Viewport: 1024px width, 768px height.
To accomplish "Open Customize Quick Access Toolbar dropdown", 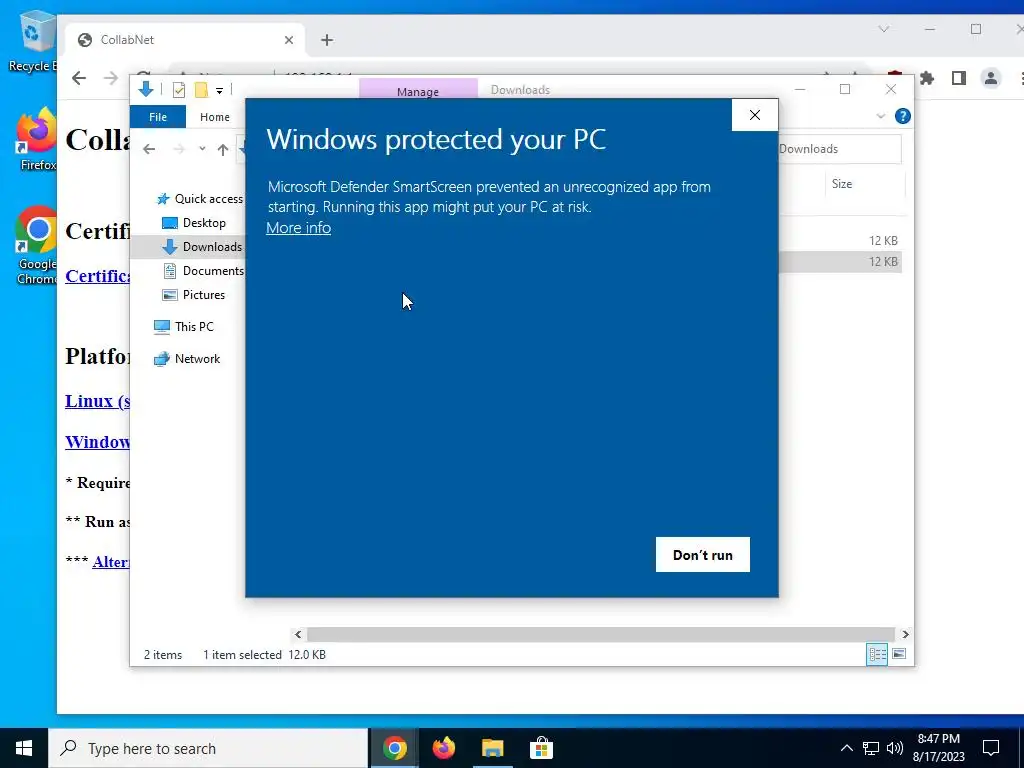I will pos(219,90).
